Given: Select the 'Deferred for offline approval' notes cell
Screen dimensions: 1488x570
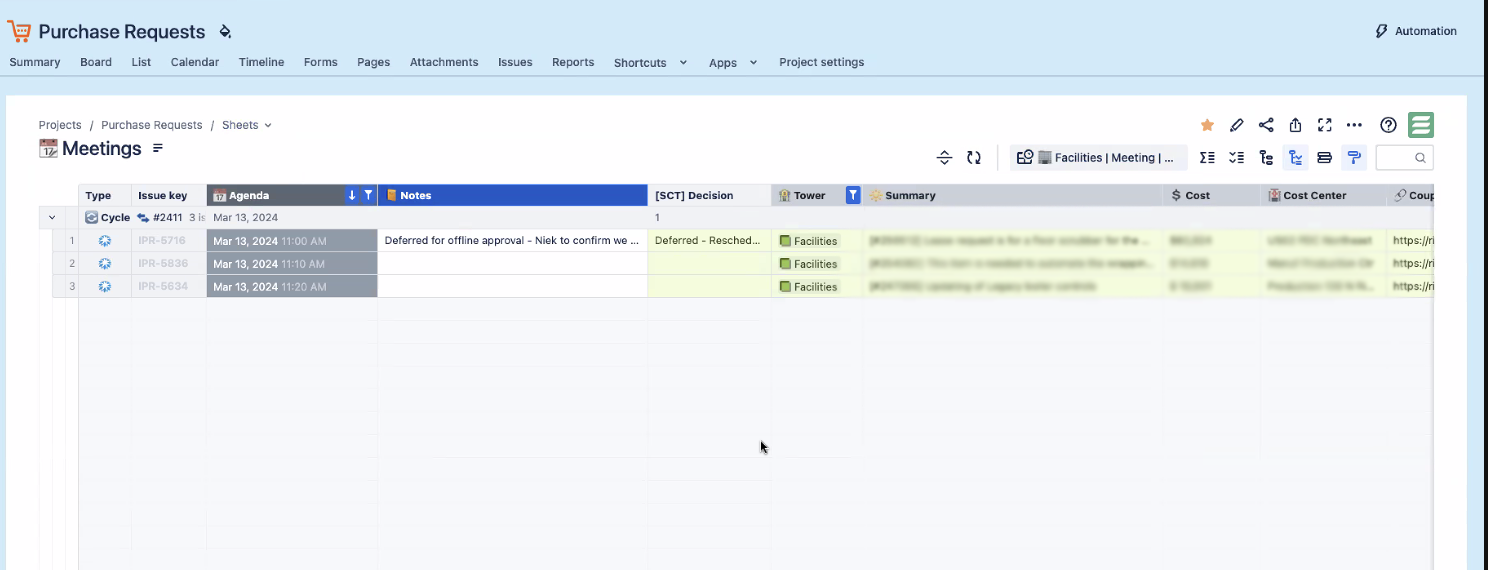Looking at the screenshot, I should click(x=512, y=241).
